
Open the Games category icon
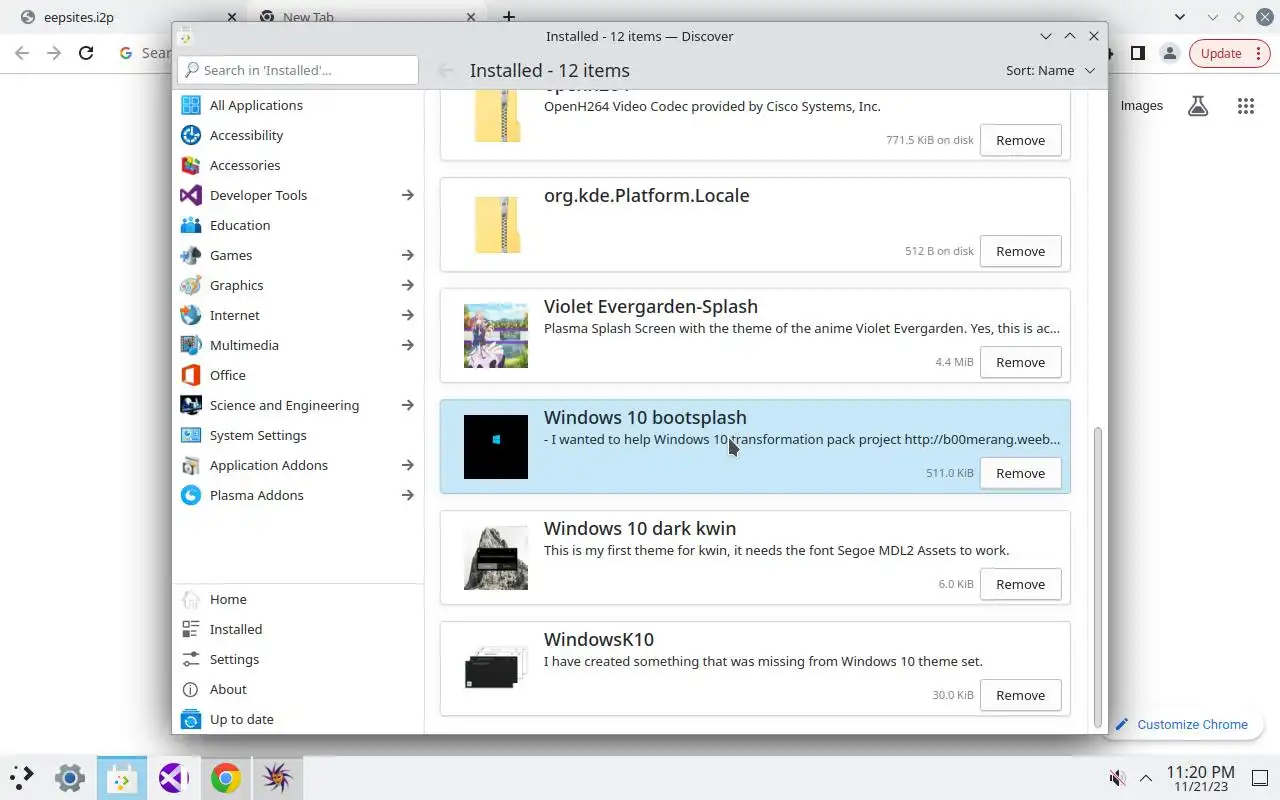point(191,255)
